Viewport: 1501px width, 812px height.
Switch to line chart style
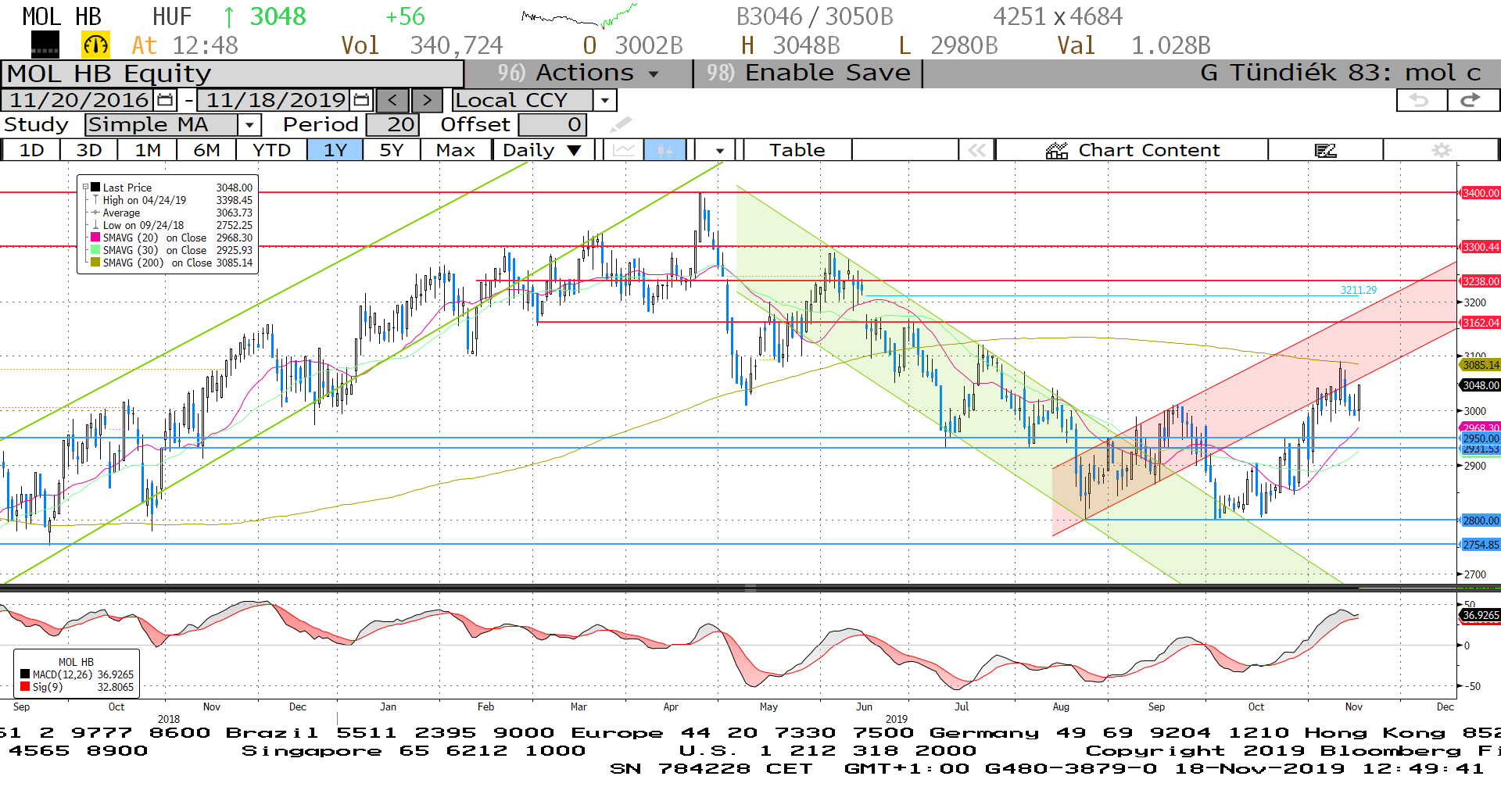click(x=623, y=150)
